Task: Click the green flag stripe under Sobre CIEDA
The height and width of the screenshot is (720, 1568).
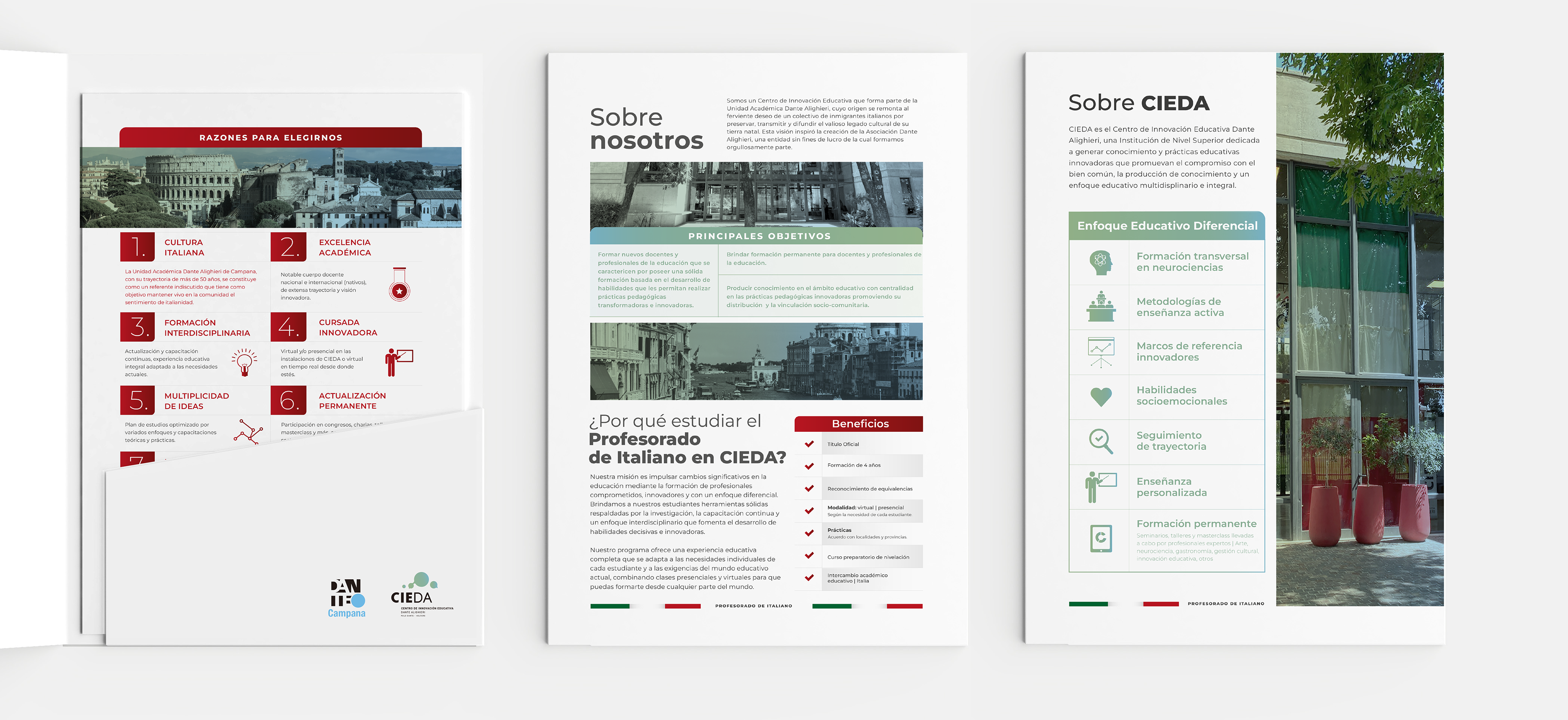Action: coord(1088,604)
